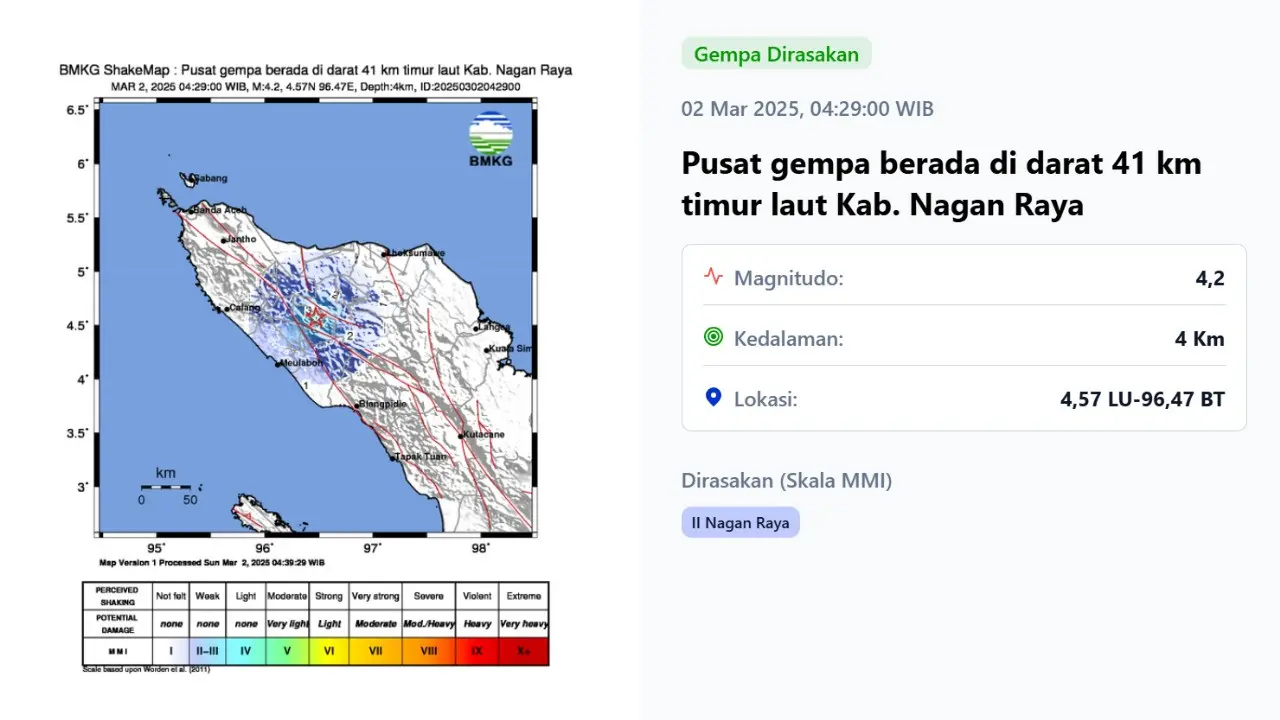Click Banda Aceh on the map
Screen dimensions: 1280x720
coord(219,210)
